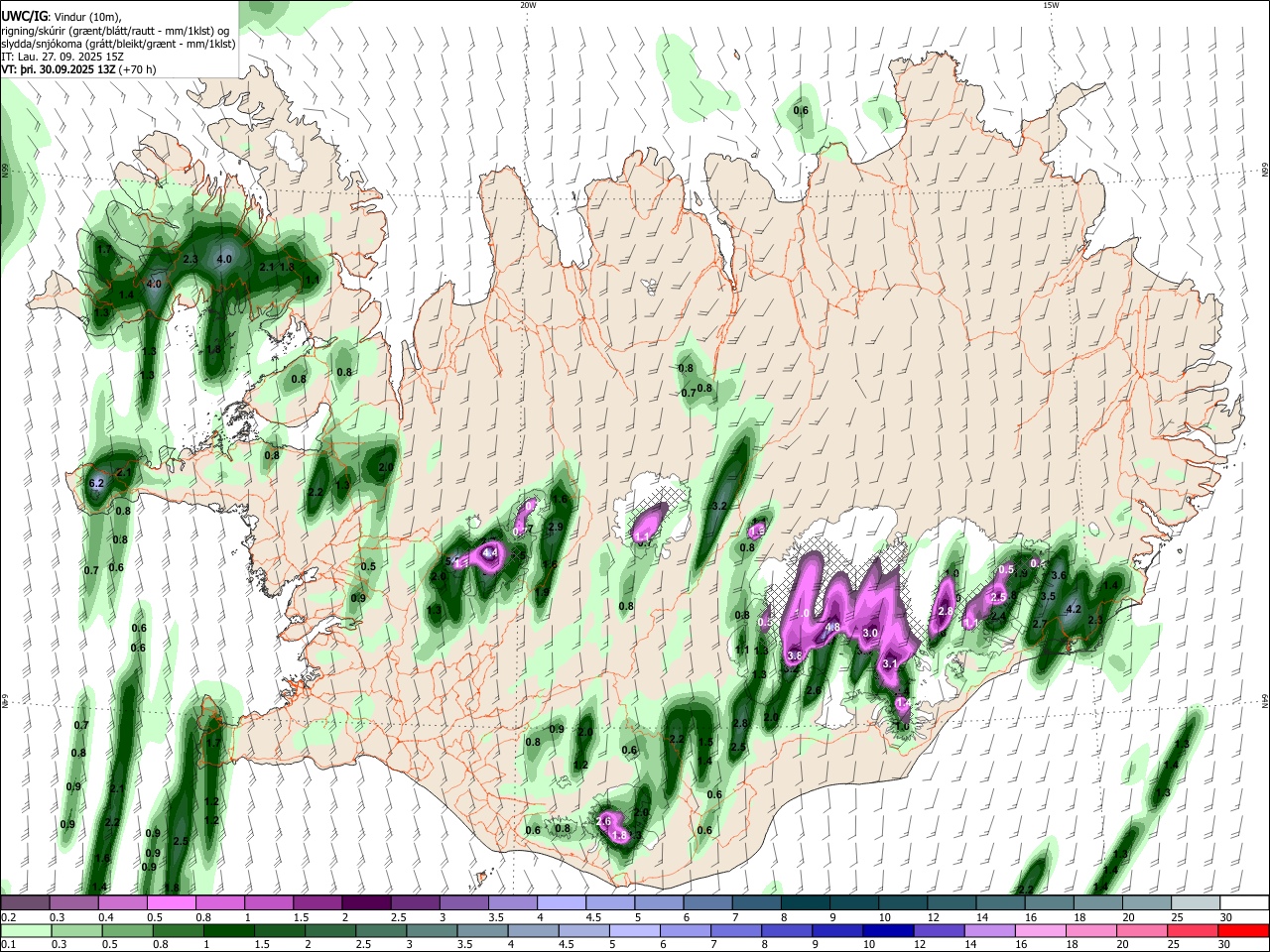Click the palest green 0.1 swatch in rain row

point(26,930)
